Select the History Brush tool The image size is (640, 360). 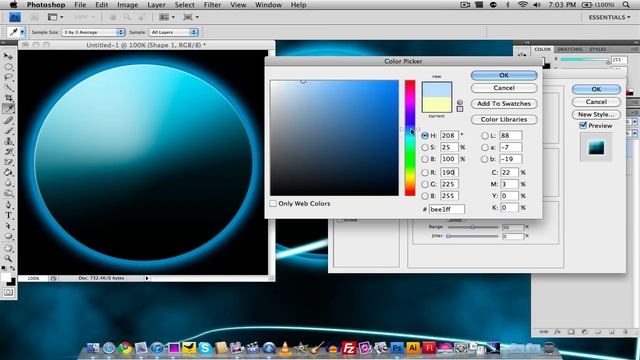(8, 152)
